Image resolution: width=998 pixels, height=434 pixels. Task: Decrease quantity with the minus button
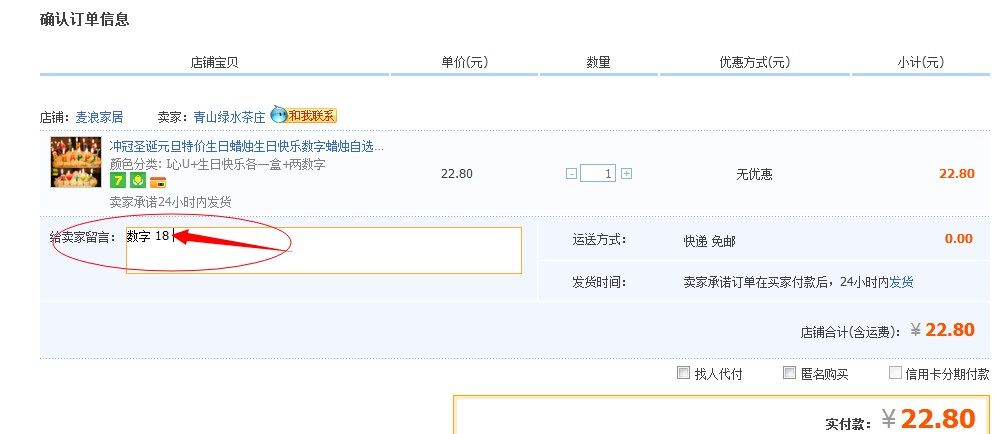[x=571, y=174]
